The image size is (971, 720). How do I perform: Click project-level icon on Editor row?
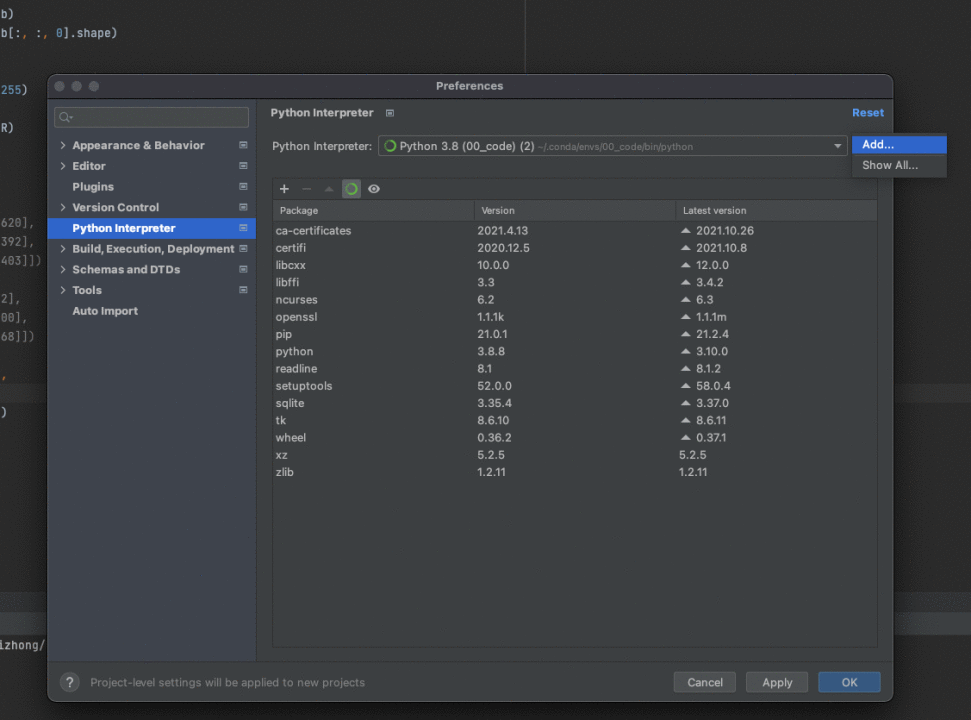pos(243,166)
